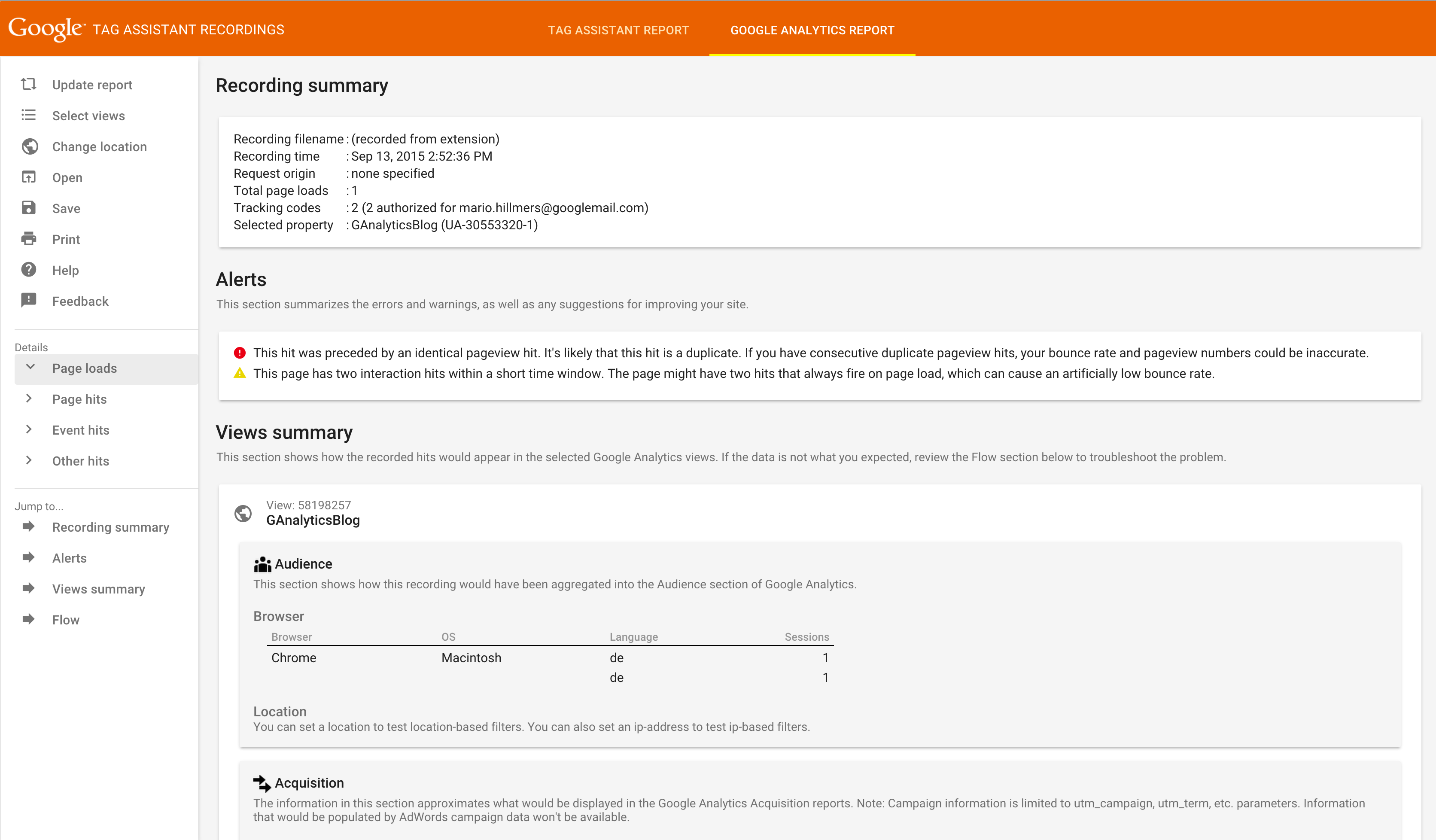1436x840 pixels.
Task: Click the duplicate pageview hit alert text
Action: [811, 353]
